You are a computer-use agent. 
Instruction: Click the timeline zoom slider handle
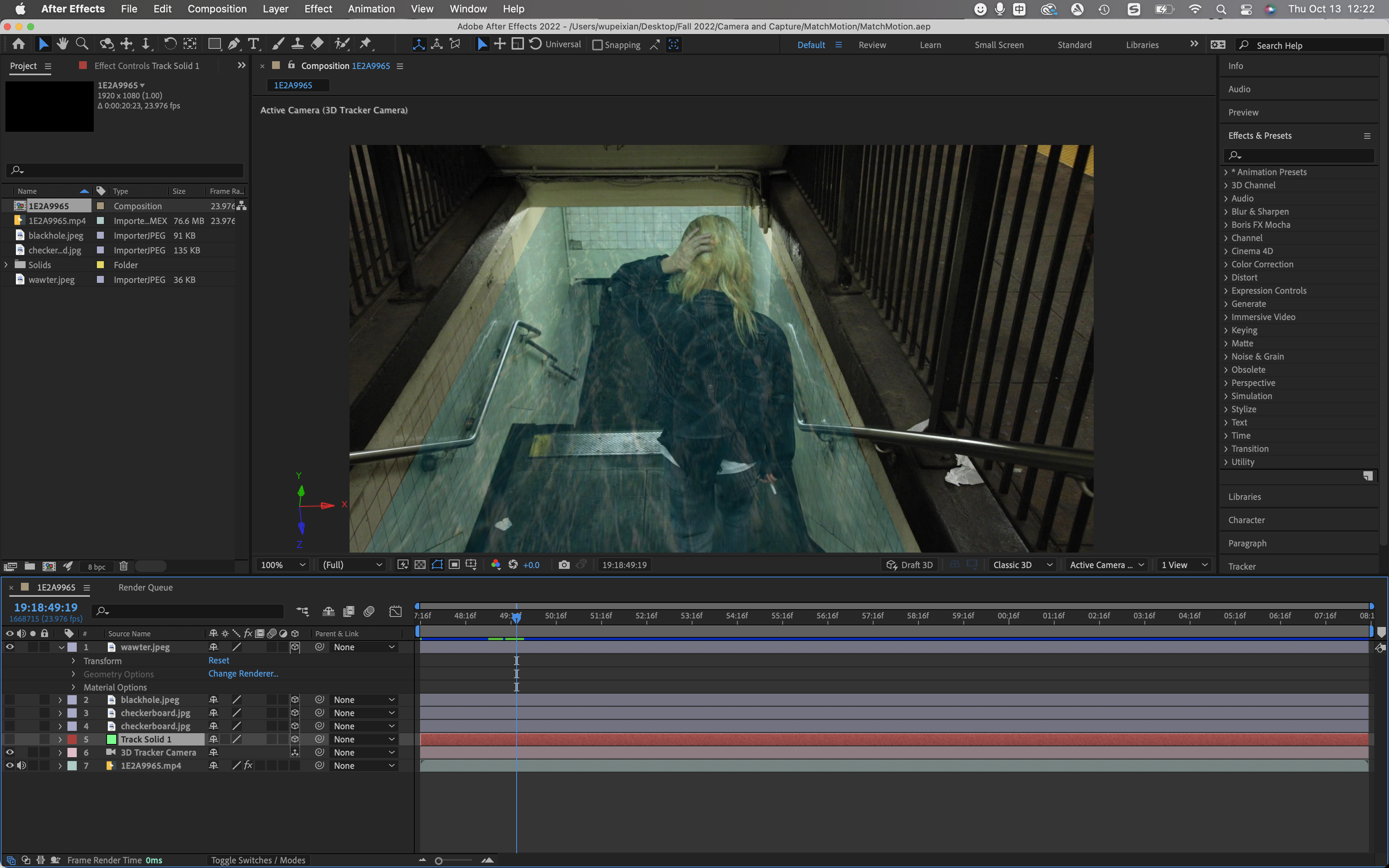[438, 861]
